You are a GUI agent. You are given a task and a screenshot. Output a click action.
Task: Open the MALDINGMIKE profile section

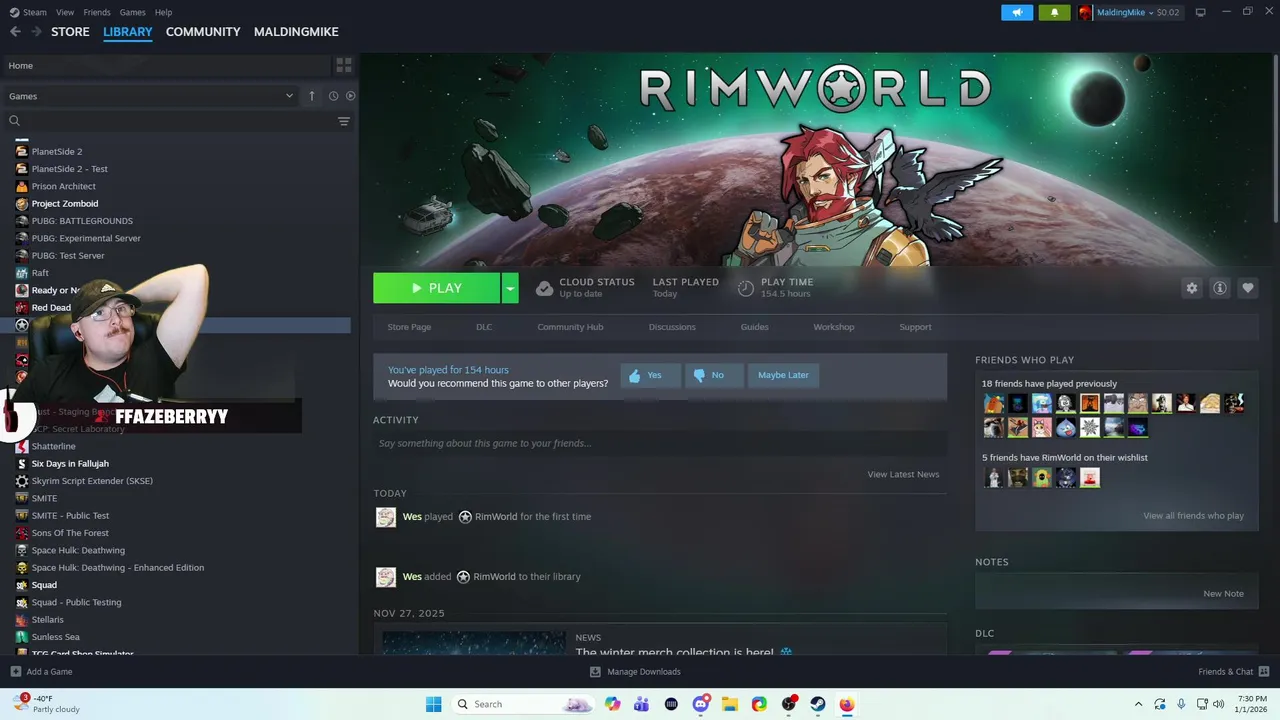pyautogui.click(x=296, y=32)
